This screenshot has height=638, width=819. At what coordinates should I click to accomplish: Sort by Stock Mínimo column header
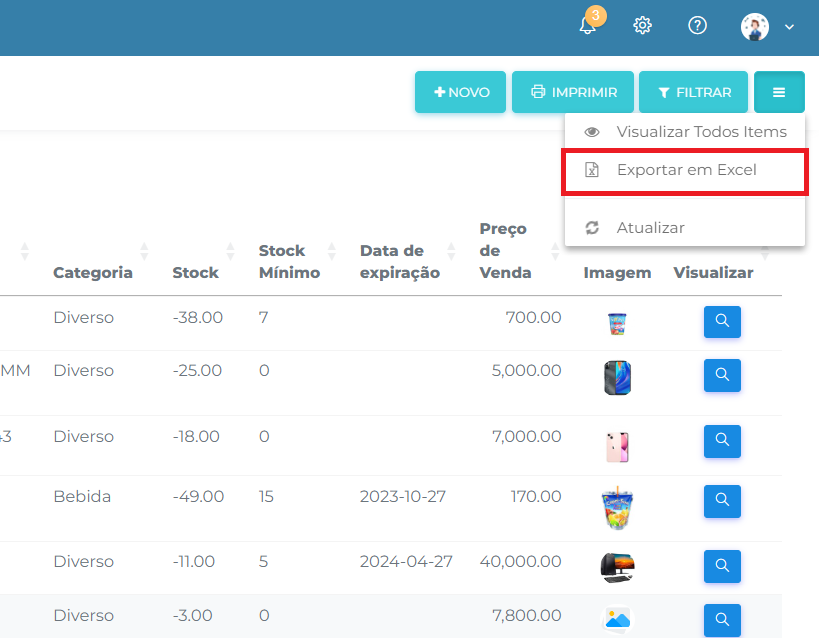click(x=289, y=261)
